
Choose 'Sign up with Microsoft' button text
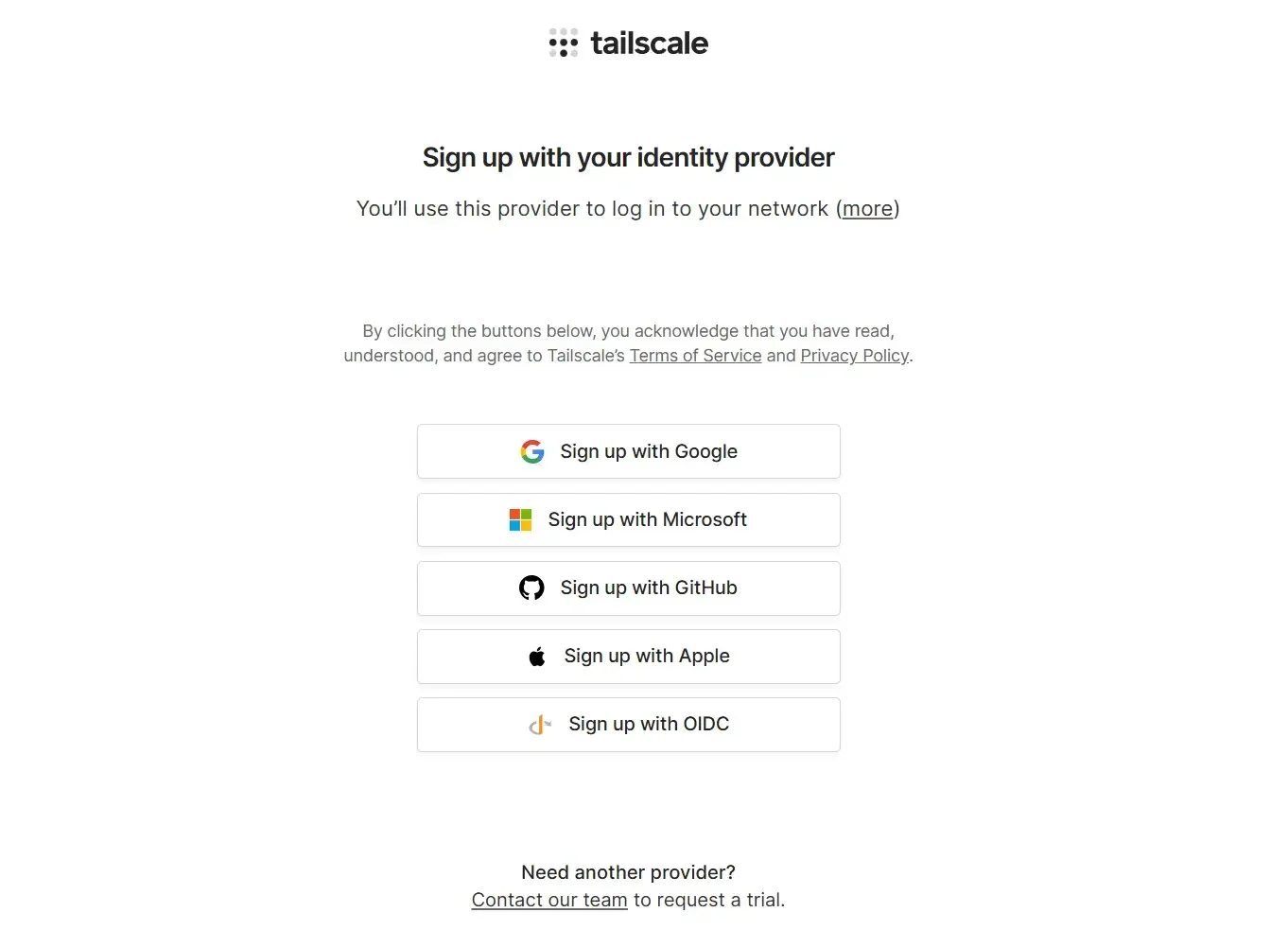[647, 519]
